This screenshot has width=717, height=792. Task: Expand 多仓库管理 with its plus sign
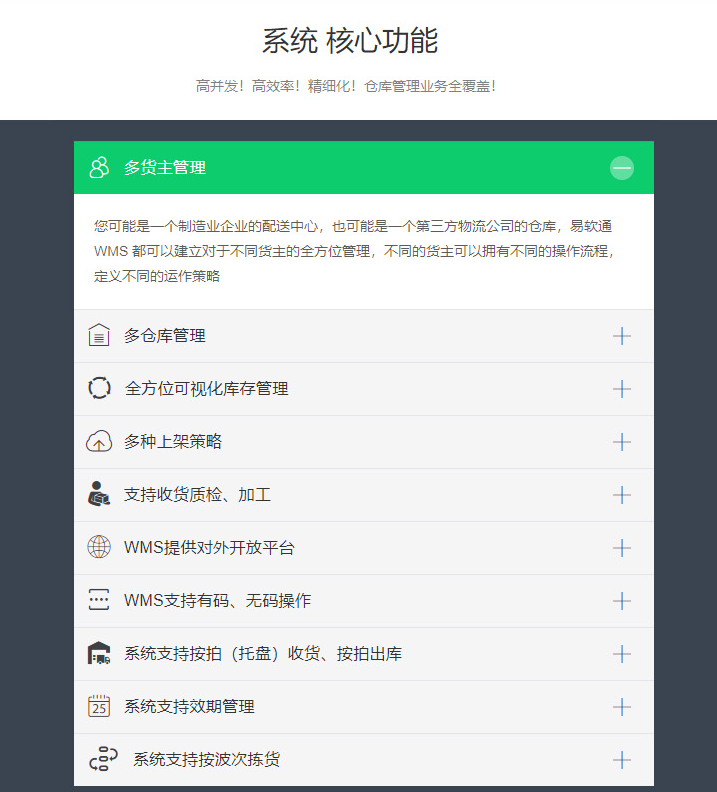click(622, 336)
